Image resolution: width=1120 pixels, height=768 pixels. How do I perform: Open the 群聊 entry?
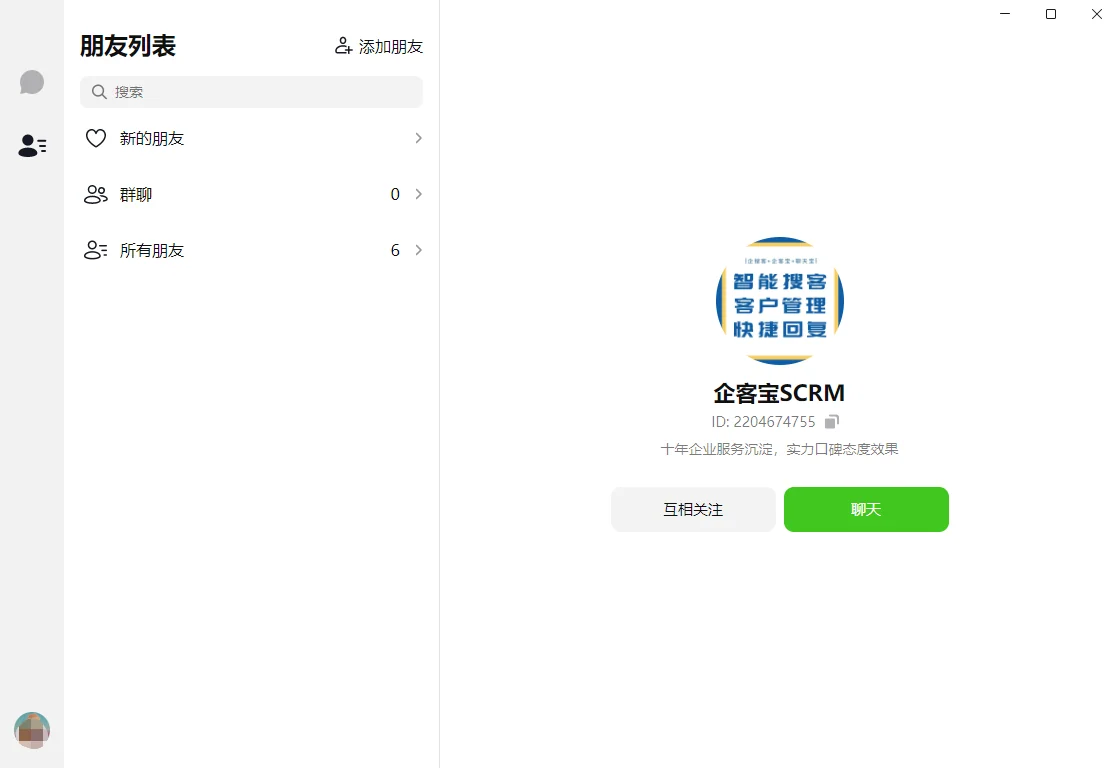[251, 194]
